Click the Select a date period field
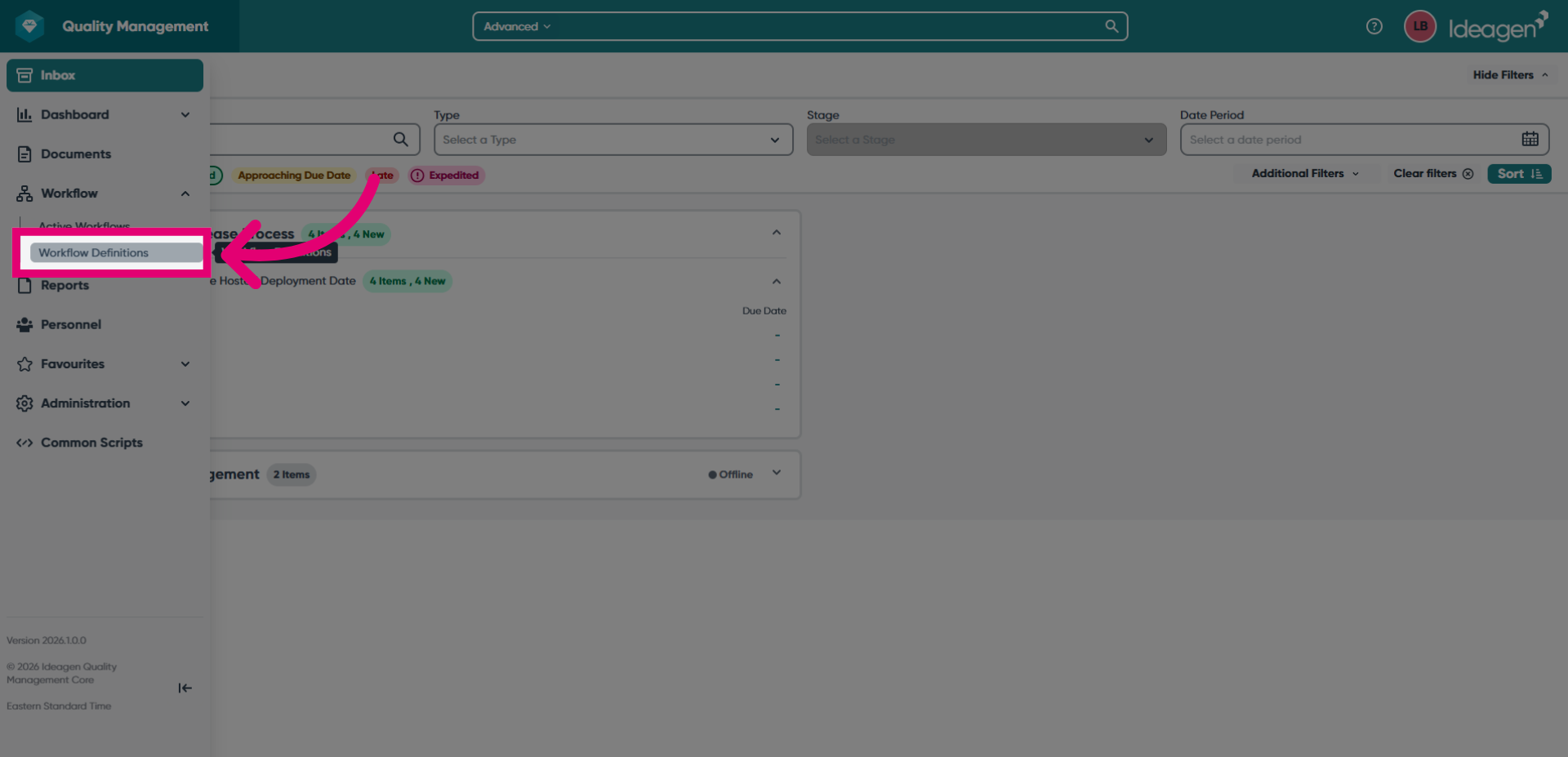 pyautogui.click(x=1364, y=140)
